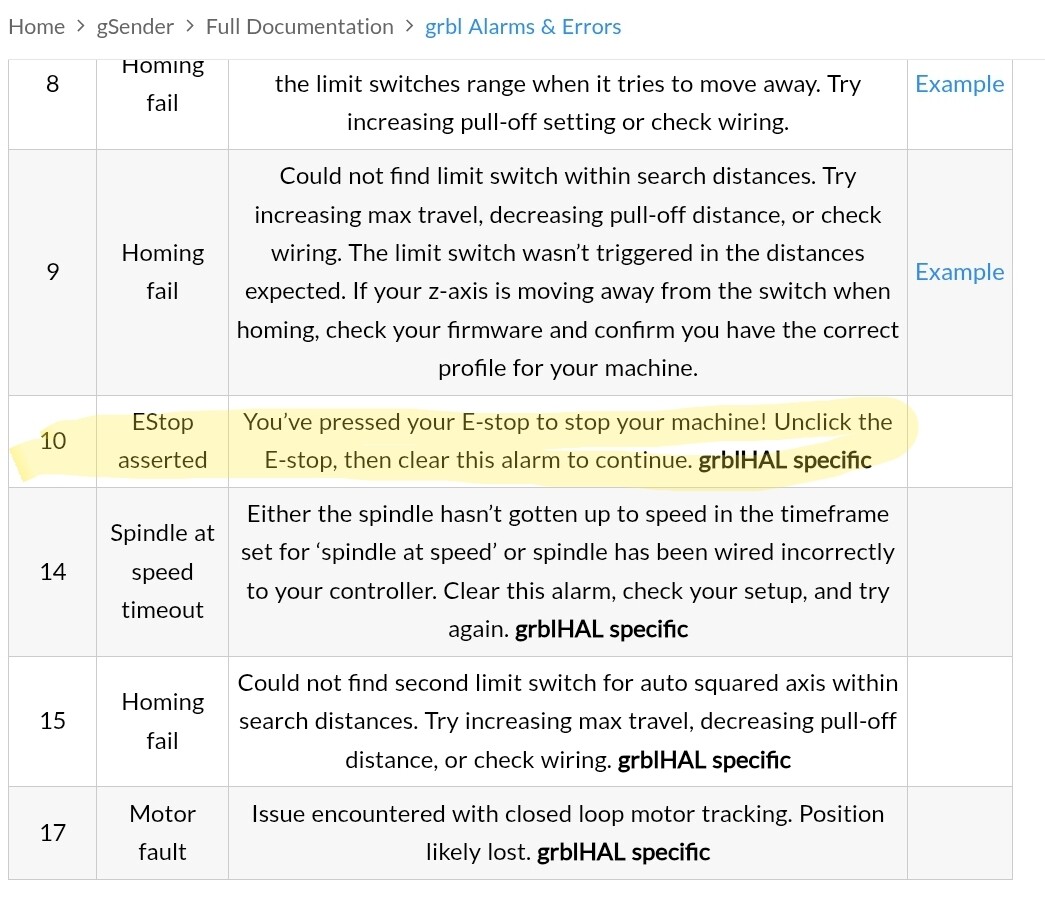Screen dimensions: 1045x901
Task: Click the chevron after Full Documentation
Action: click(x=409, y=27)
